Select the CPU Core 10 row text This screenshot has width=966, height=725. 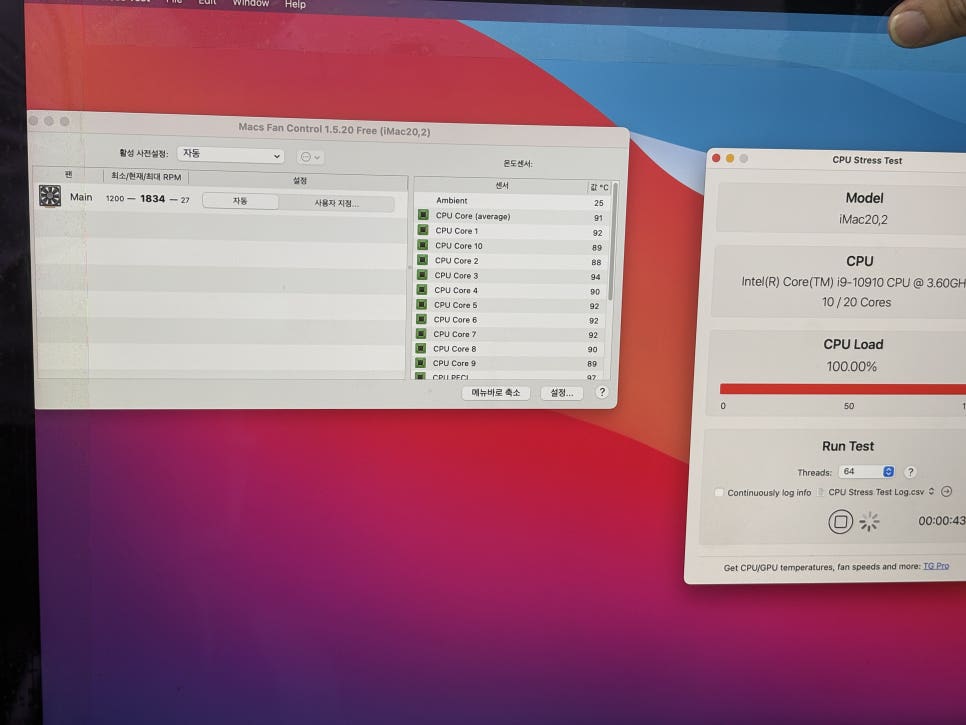(459, 245)
